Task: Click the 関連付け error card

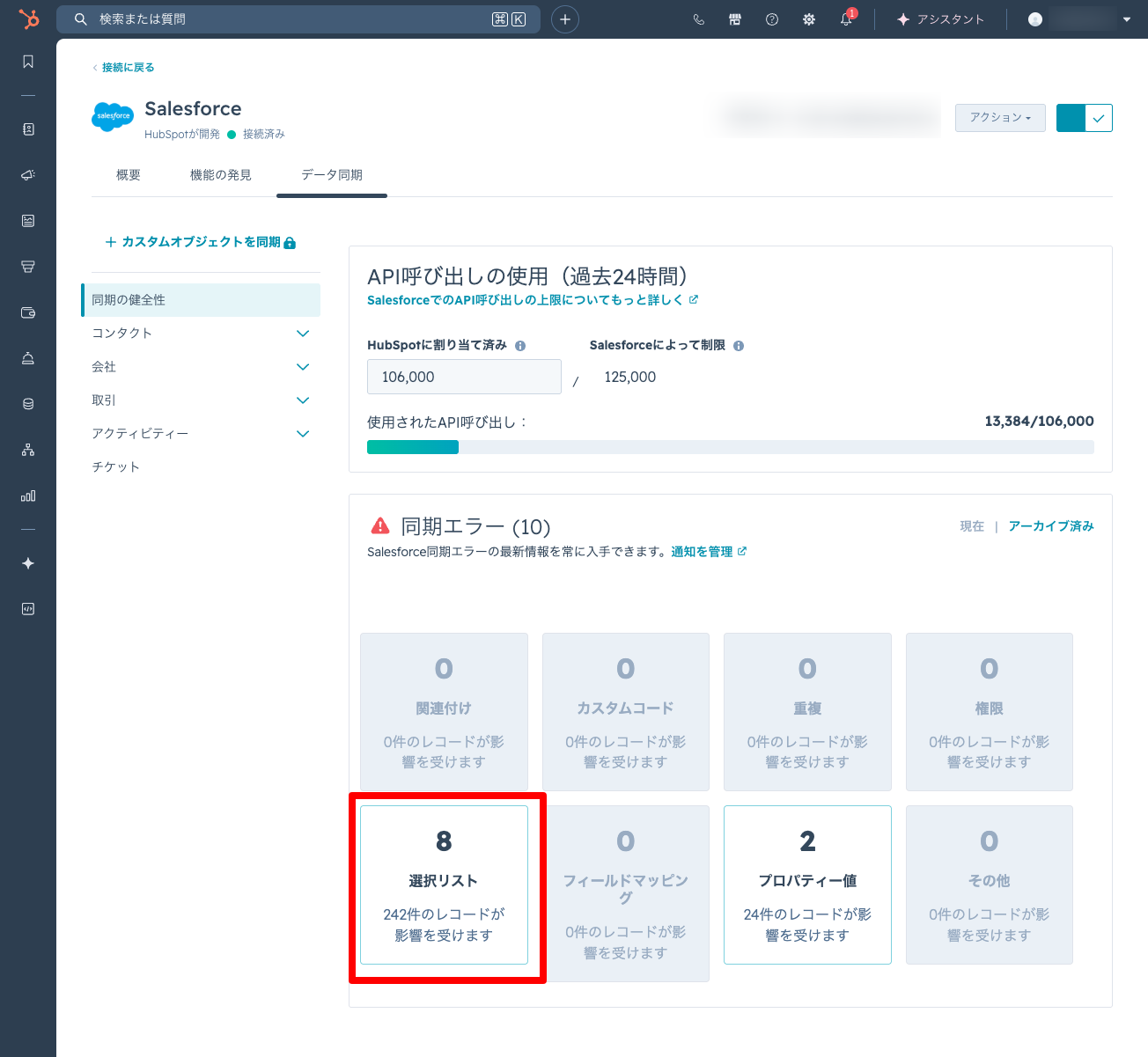Action: 444,712
